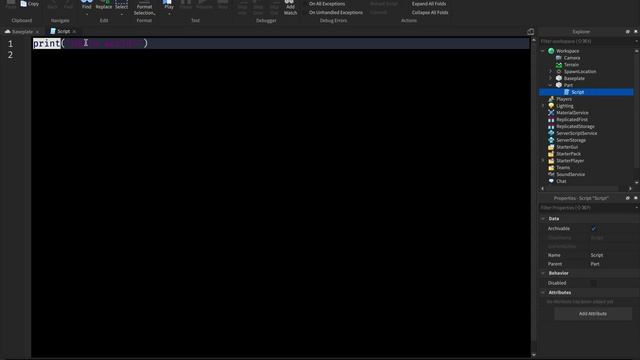Expand the SpawnLocation node

point(551,71)
